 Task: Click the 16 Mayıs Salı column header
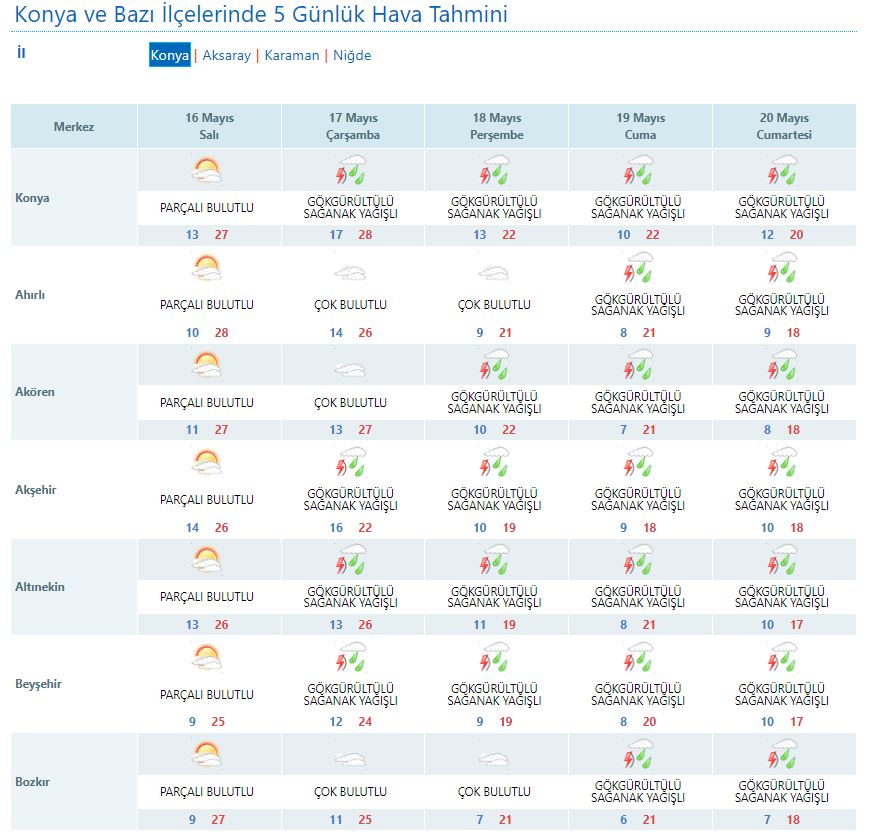coord(209,127)
